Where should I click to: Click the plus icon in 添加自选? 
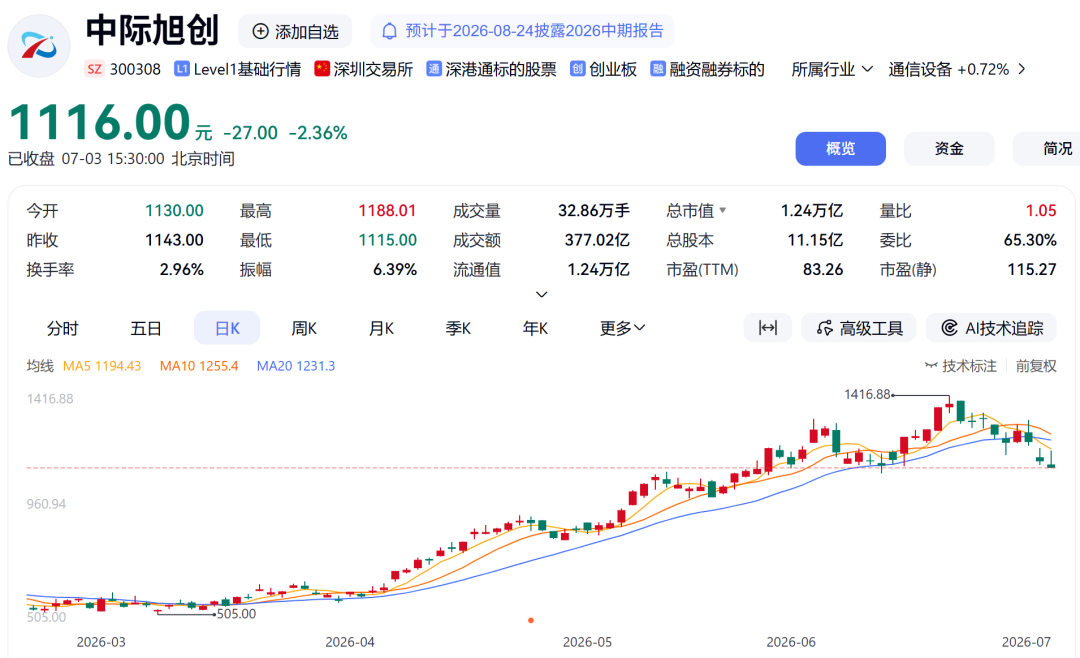(x=260, y=32)
